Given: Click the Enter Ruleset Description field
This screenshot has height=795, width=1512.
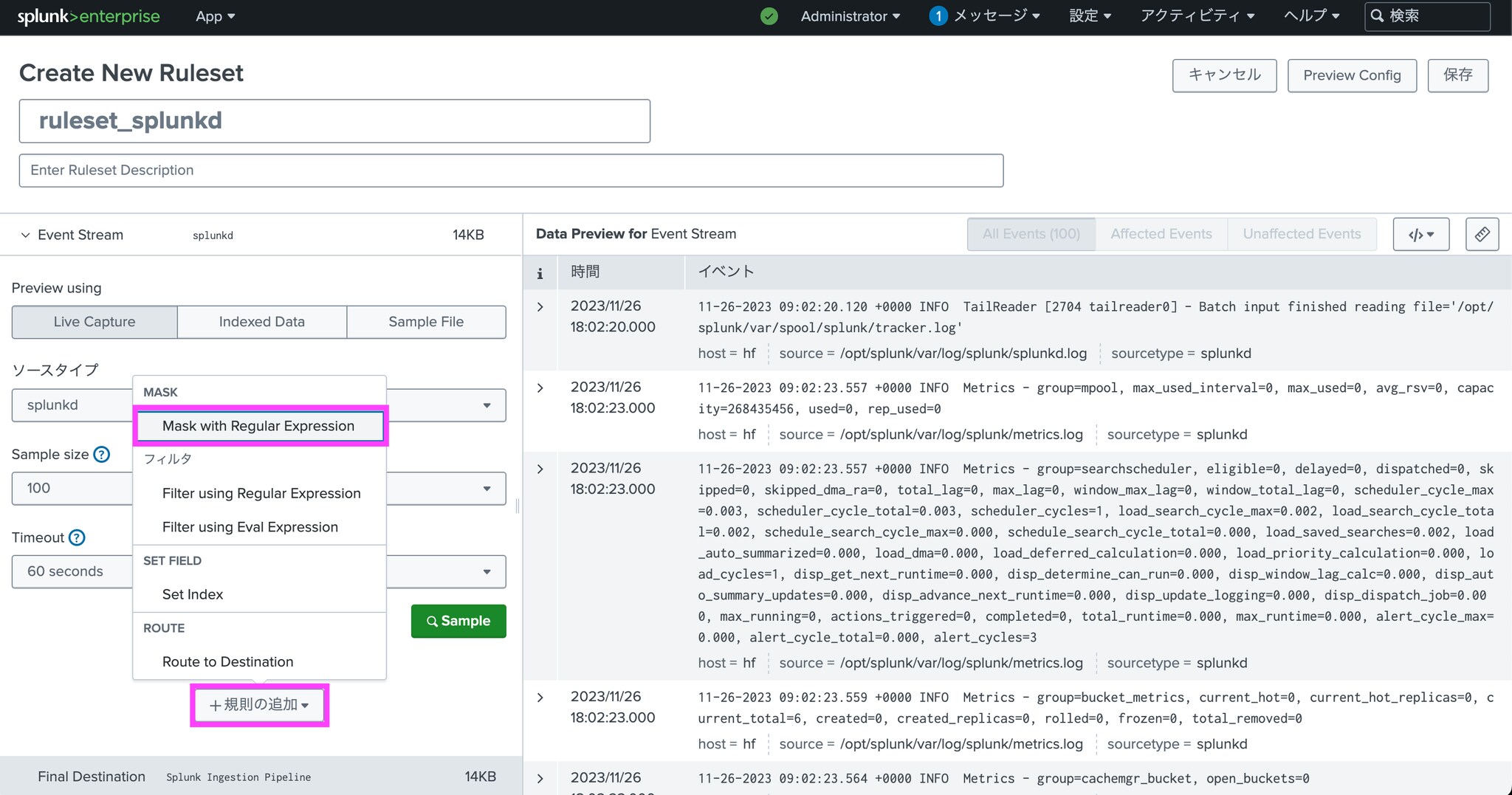Looking at the screenshot, I should coord(511,171).
